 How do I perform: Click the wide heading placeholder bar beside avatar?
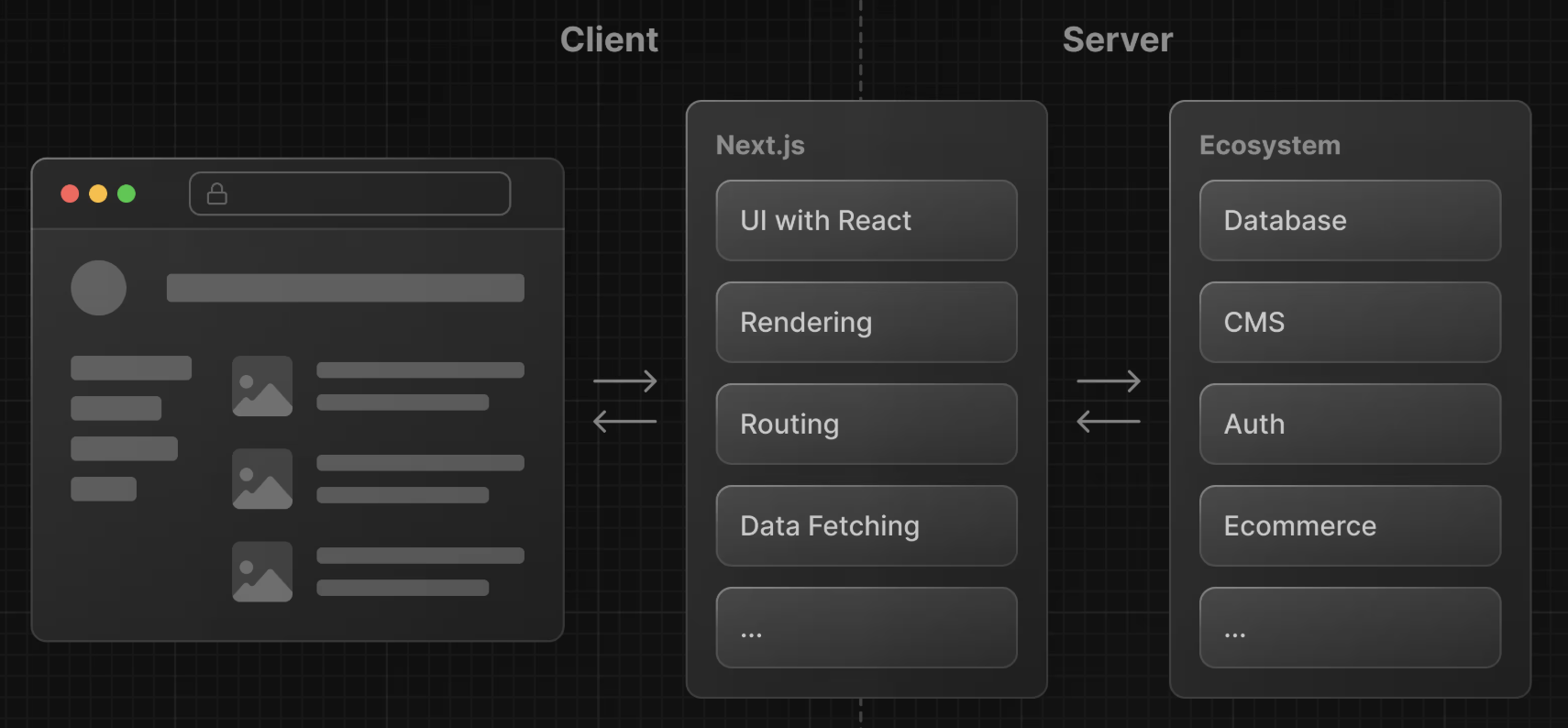tap(346, 288)
